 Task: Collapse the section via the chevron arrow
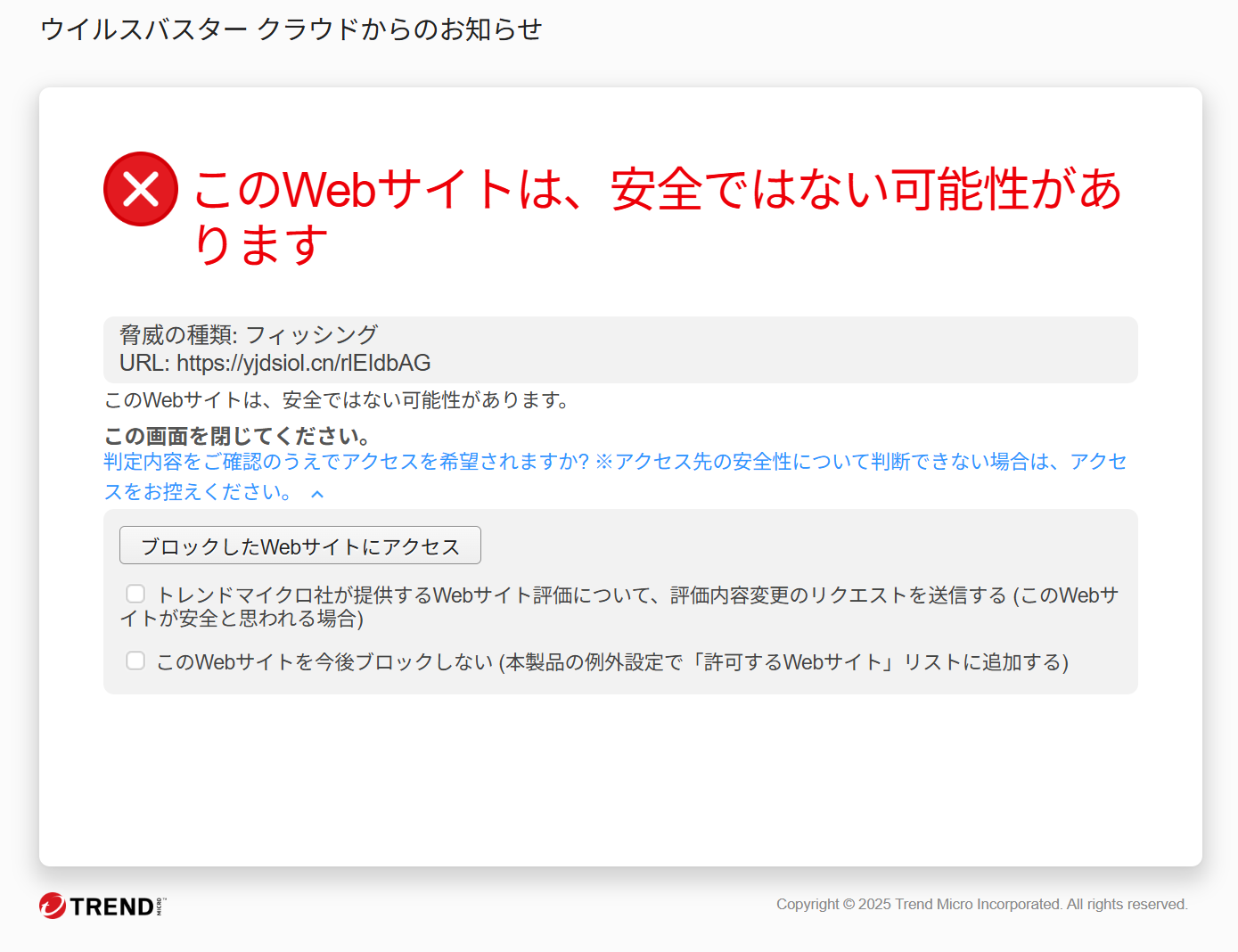pos(317,494)
